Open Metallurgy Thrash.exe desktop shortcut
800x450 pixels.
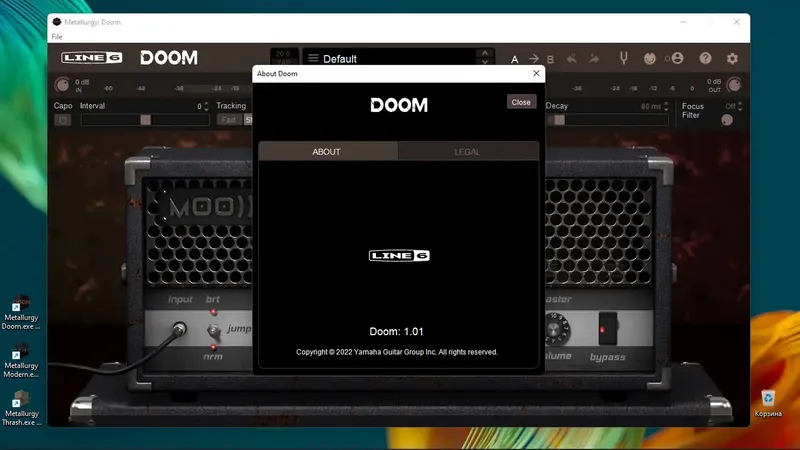click(x=21, y=408)
